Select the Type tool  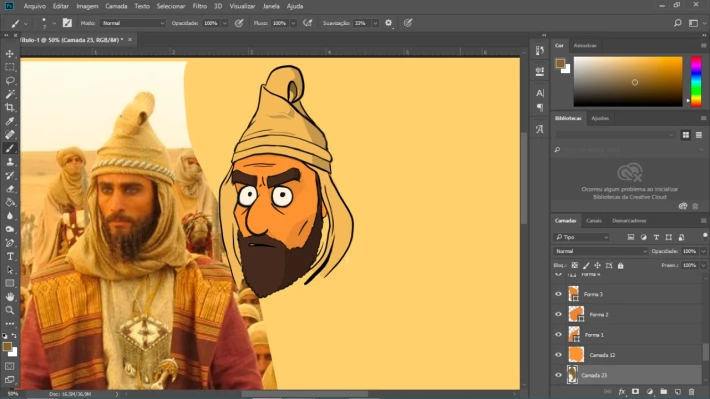tap(10, 256)
